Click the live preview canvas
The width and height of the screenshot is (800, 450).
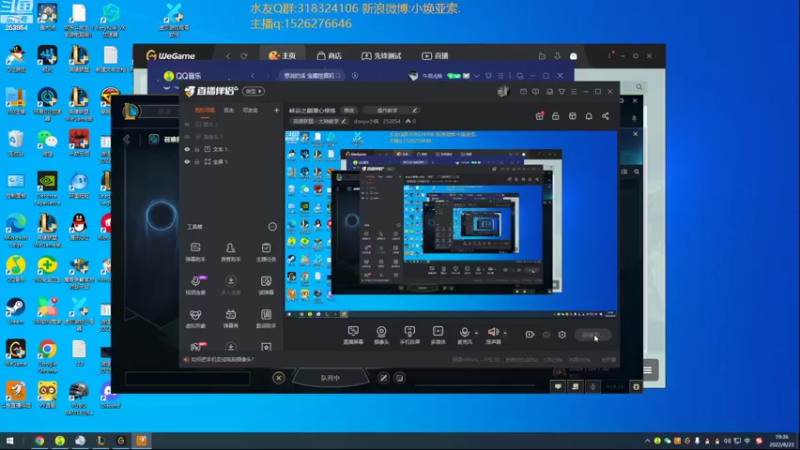[x=451, y=224]
